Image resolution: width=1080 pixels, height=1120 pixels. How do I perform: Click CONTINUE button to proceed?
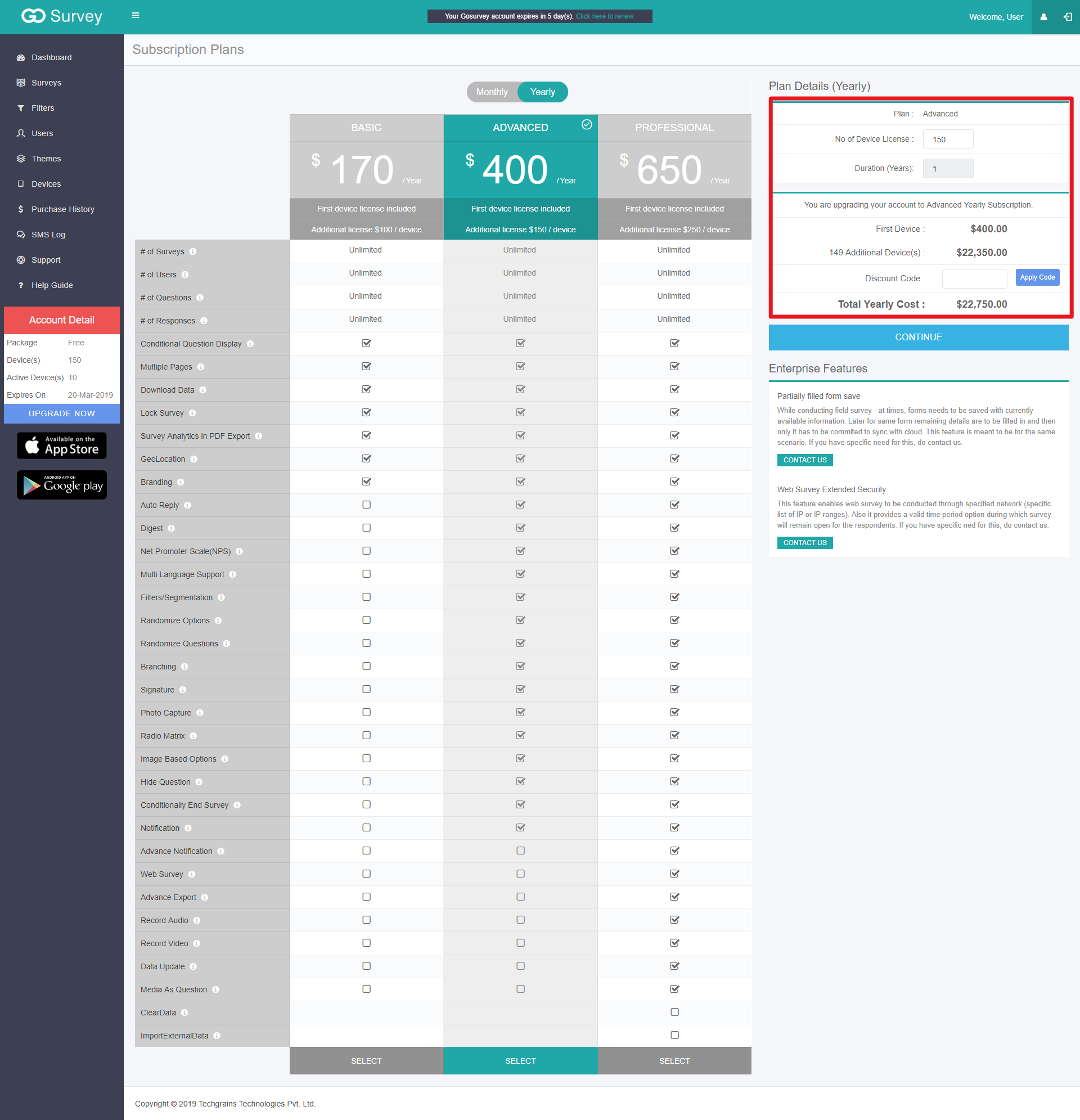pos(918,337)
